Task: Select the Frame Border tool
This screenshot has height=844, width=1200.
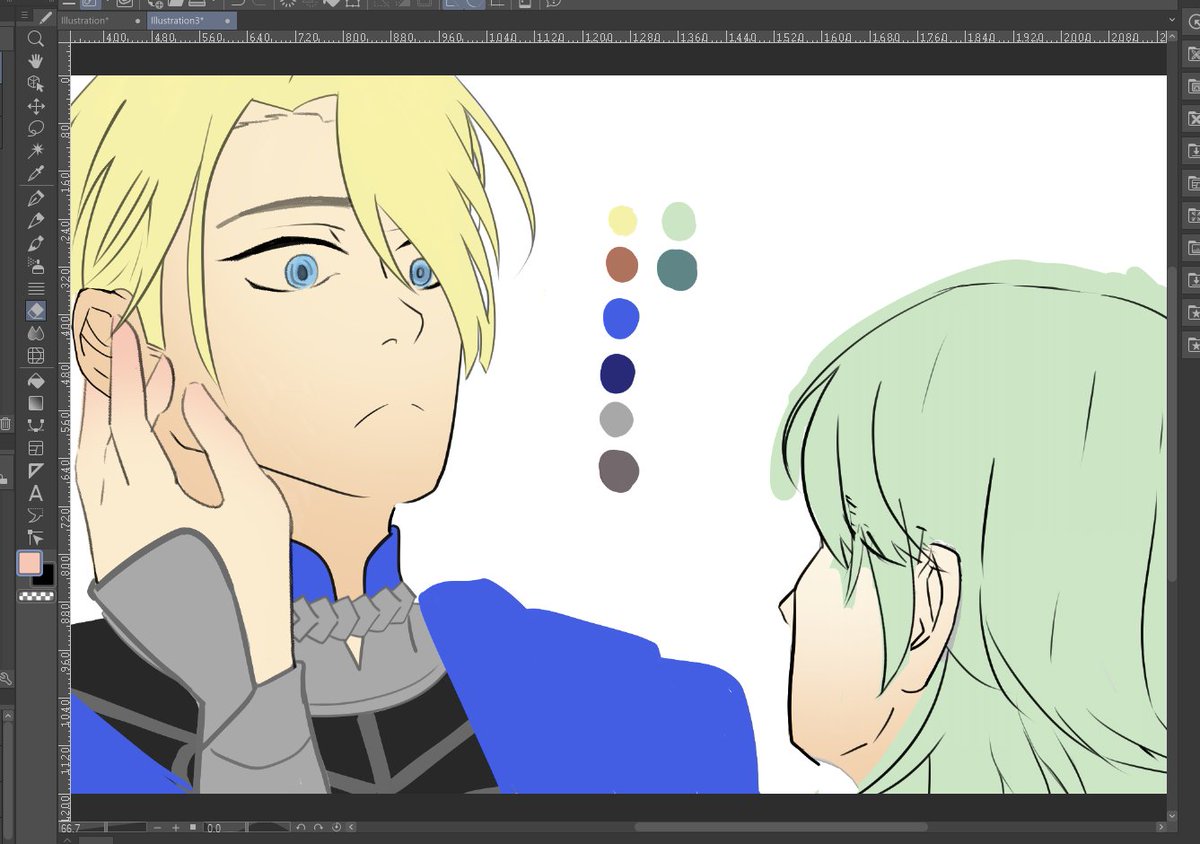Action: coord(36,448)
